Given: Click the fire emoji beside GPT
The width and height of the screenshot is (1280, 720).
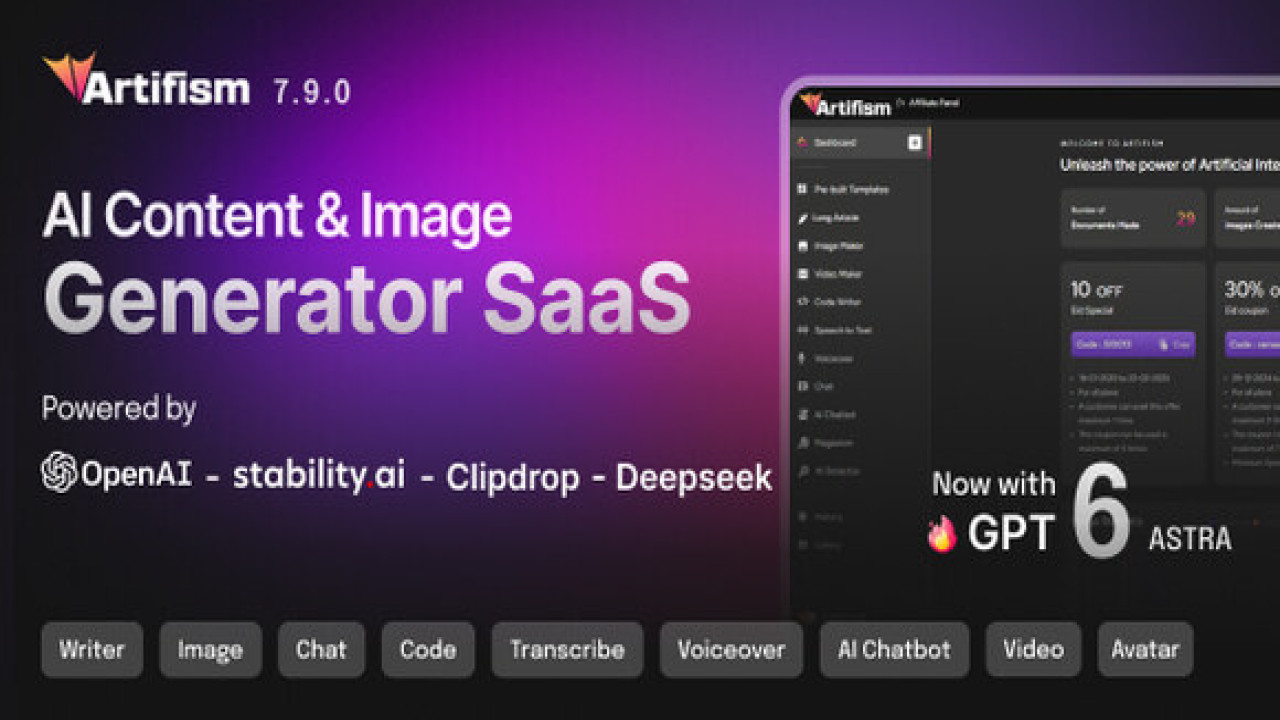Looking at the screenshot, I should click(x=941, y=536).
